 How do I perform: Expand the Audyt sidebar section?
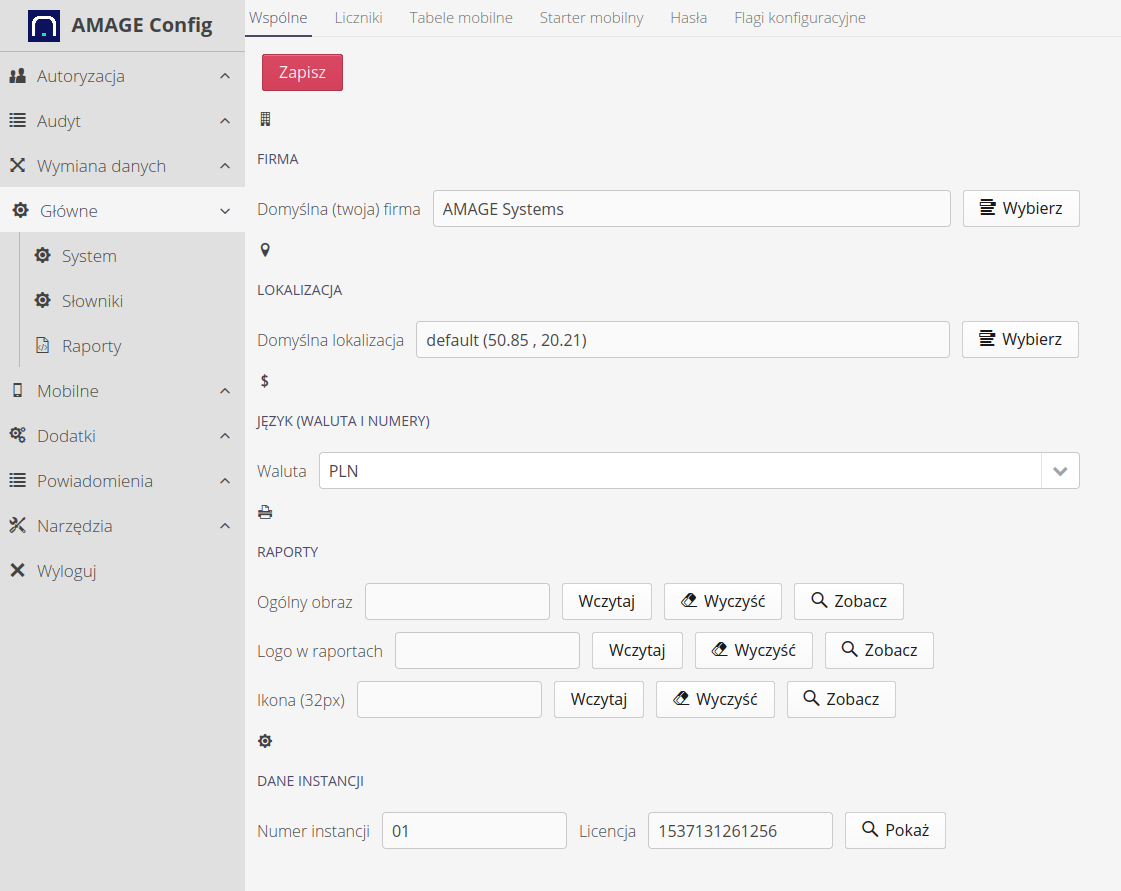[x=225, y=121]
